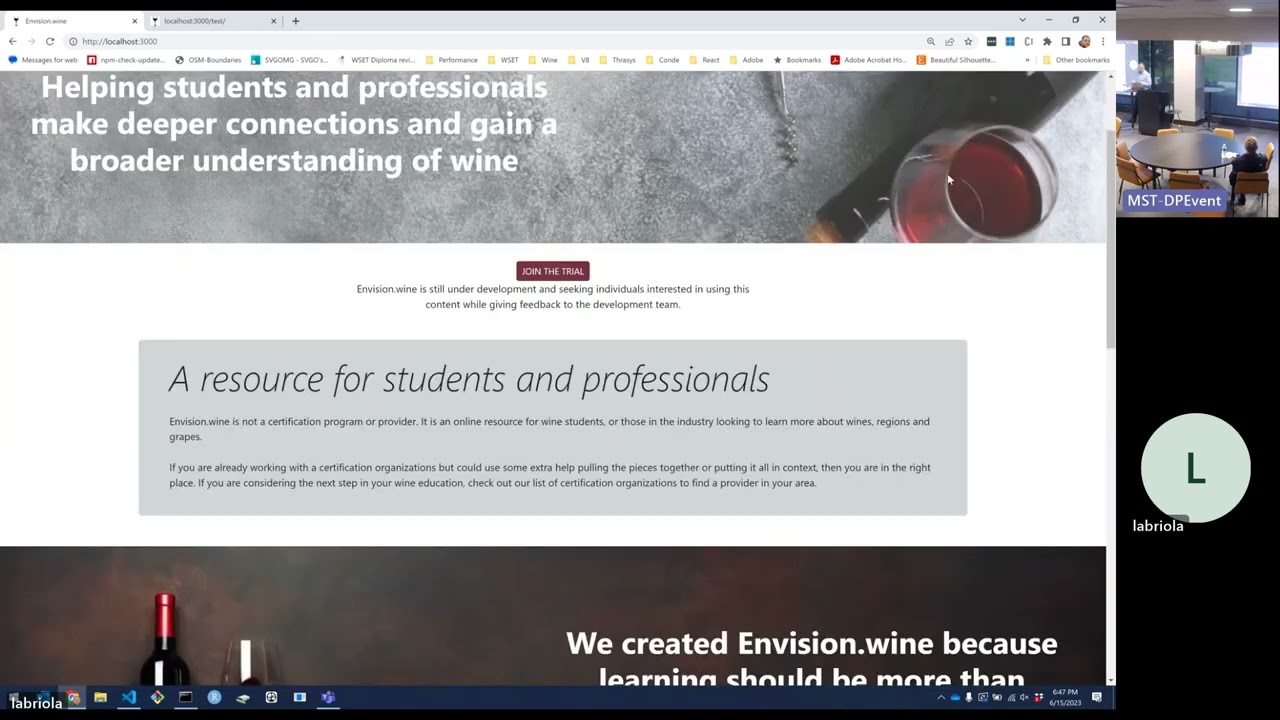Click the taskbar clock showing 6:47 PM
This screenshot has height=720, width=1280.
tap(1065, 697)
